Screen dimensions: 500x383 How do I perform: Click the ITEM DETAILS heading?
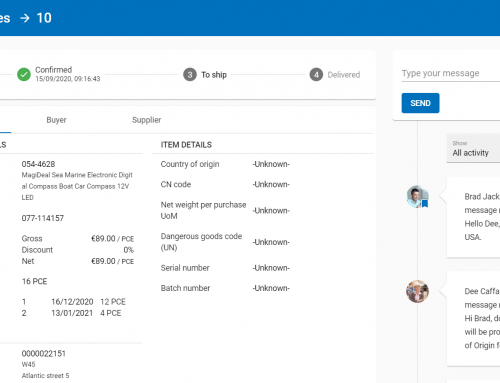pos(186,145)
